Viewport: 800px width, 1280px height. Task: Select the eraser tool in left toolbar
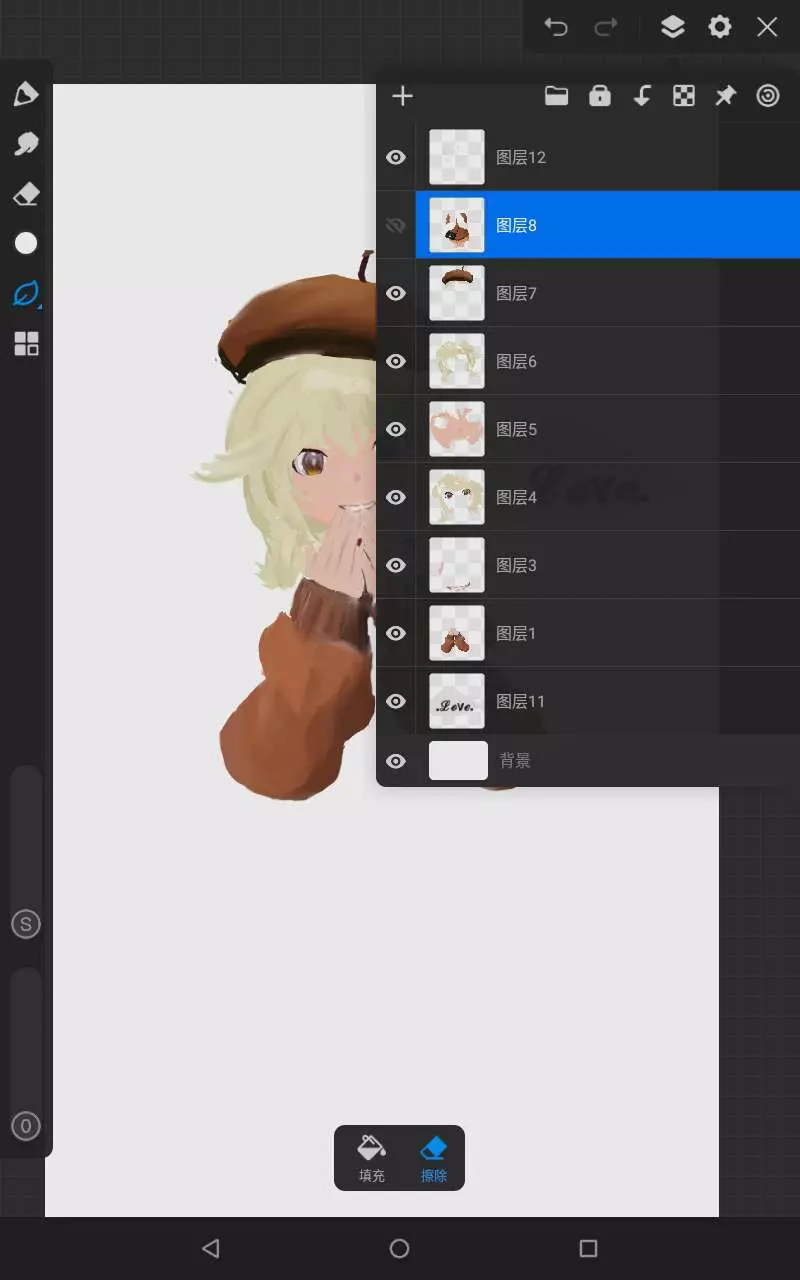[26, 194]
